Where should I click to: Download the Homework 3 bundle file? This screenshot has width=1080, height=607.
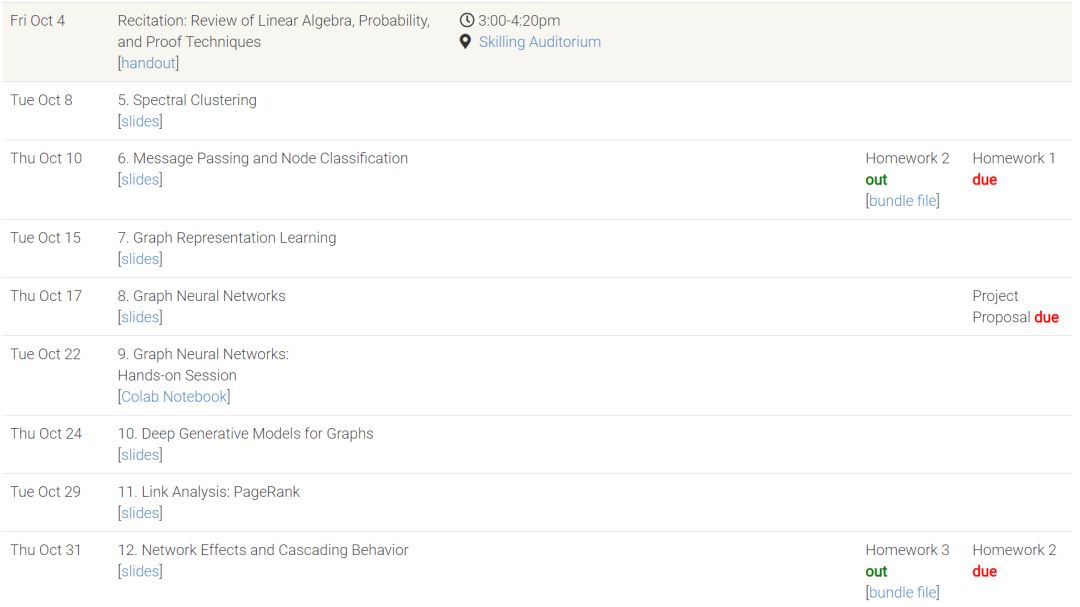[902, 592]
